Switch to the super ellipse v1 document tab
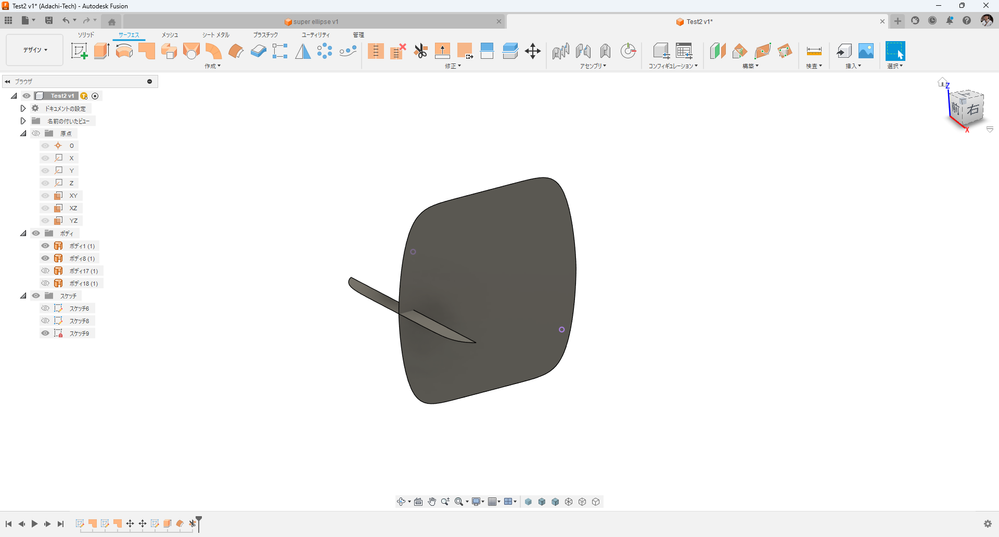The height and width of the screenshot is (537, 999). (x=315, y=22)
